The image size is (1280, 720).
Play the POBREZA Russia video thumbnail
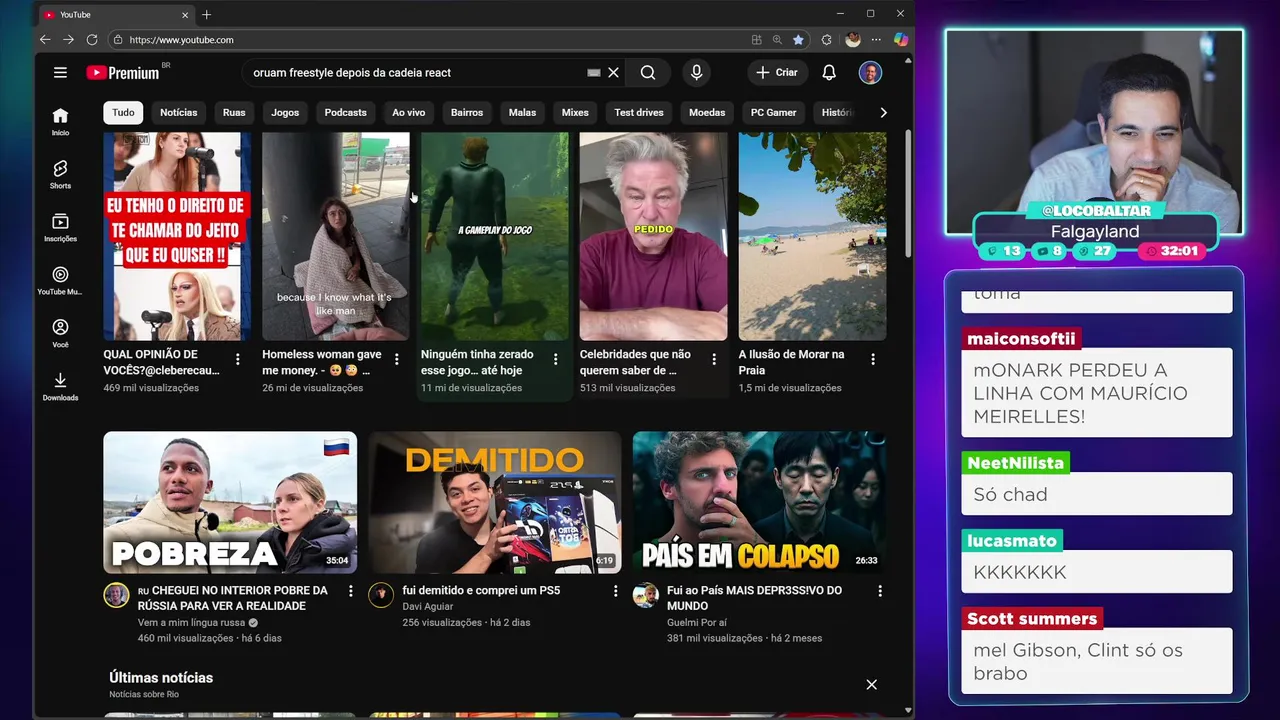230,502
